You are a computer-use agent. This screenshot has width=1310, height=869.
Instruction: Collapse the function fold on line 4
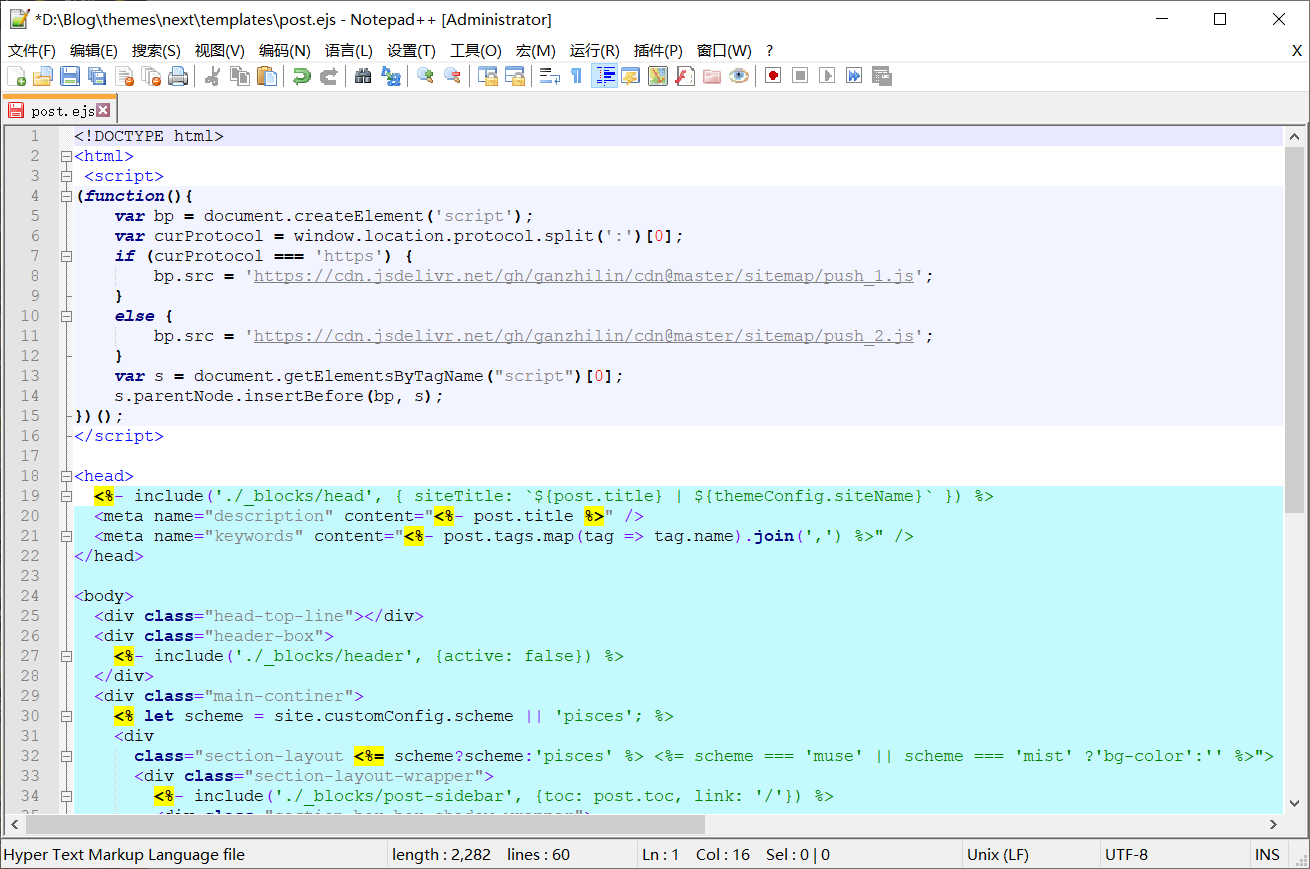click(x=66, y=196)
